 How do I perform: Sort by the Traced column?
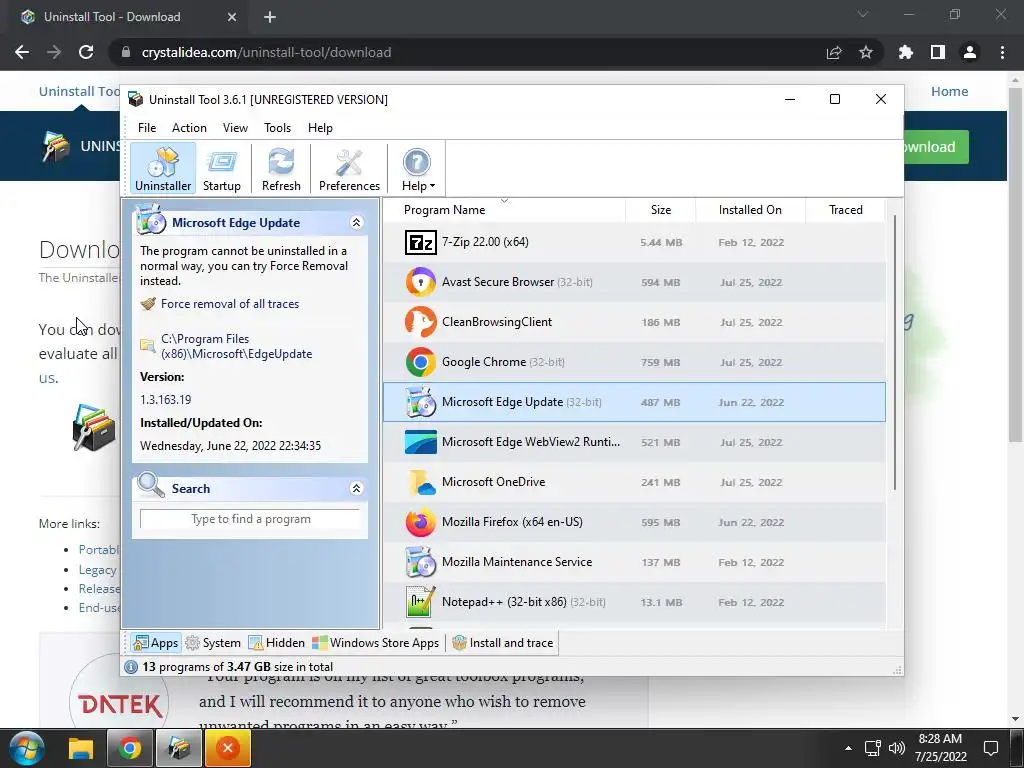point(845,210)
